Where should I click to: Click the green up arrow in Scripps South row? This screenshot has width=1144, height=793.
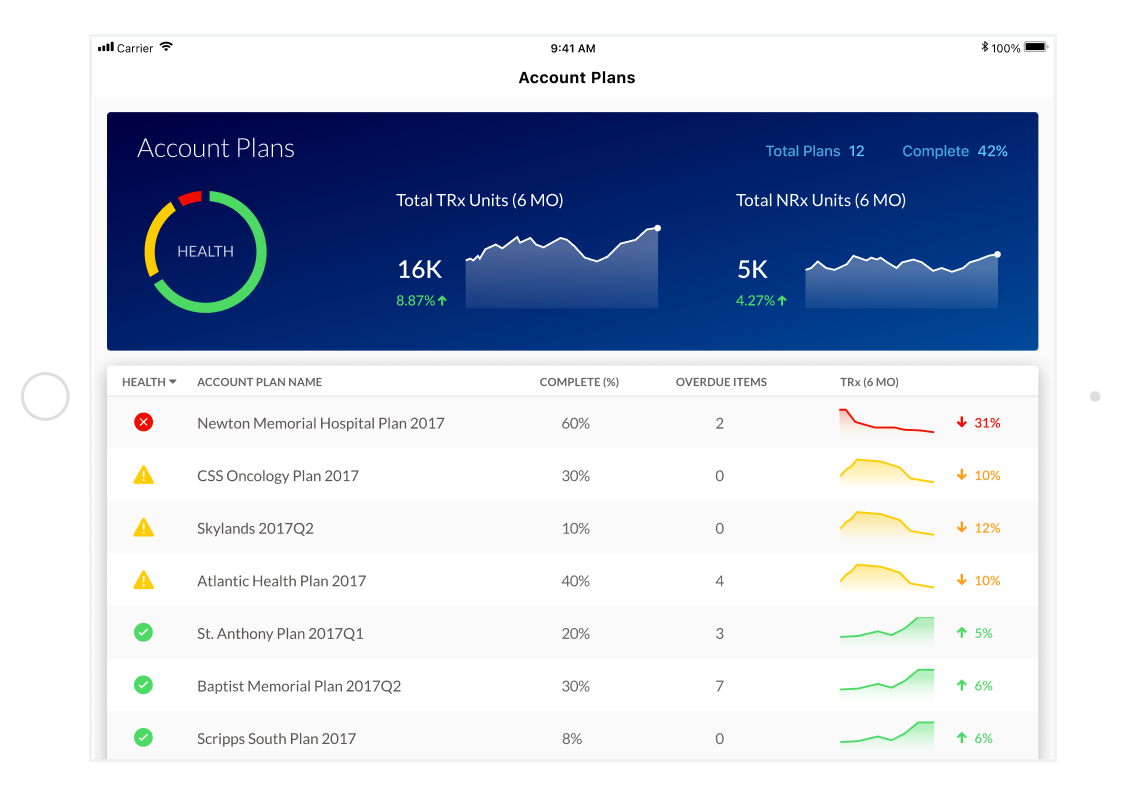(x=962, y=738)
